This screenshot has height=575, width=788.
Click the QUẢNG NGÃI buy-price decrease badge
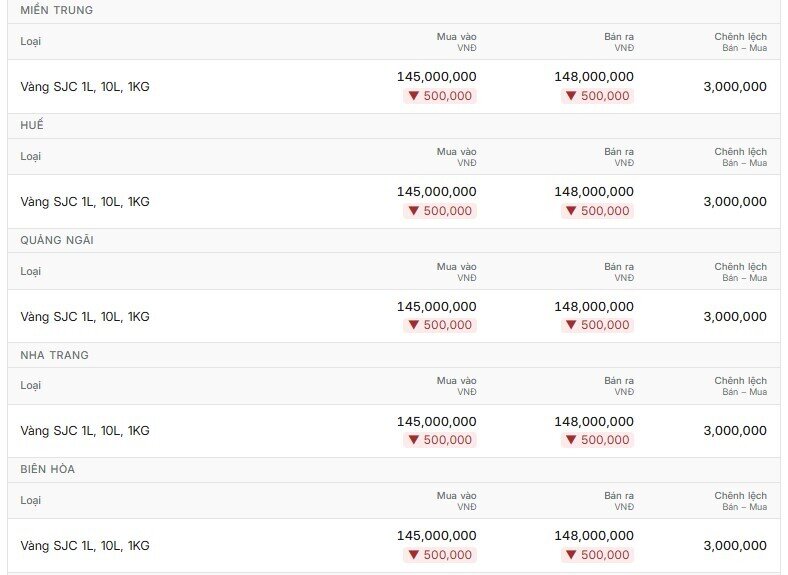click(440, 325)
